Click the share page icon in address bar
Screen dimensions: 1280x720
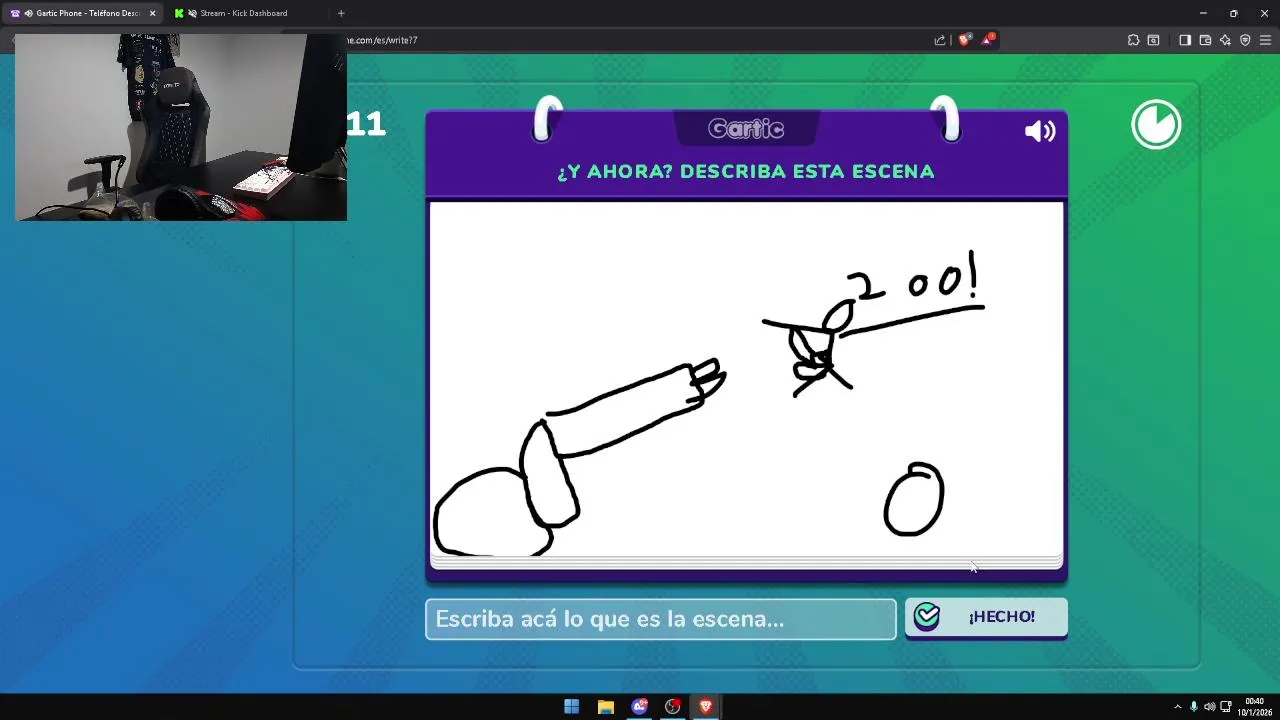940,40
